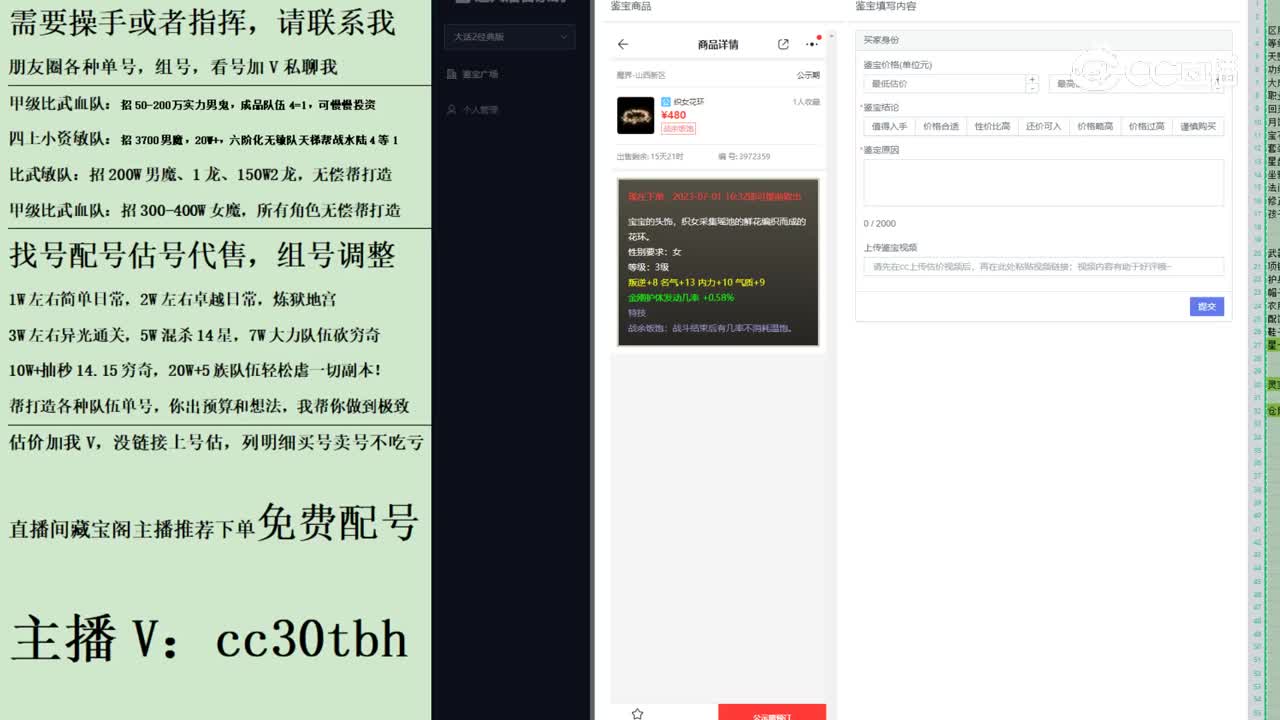Select 谨慎购买 appraisal conclusion
The height and width of the screenshot is (720, 1280).
pos(1198,127)
